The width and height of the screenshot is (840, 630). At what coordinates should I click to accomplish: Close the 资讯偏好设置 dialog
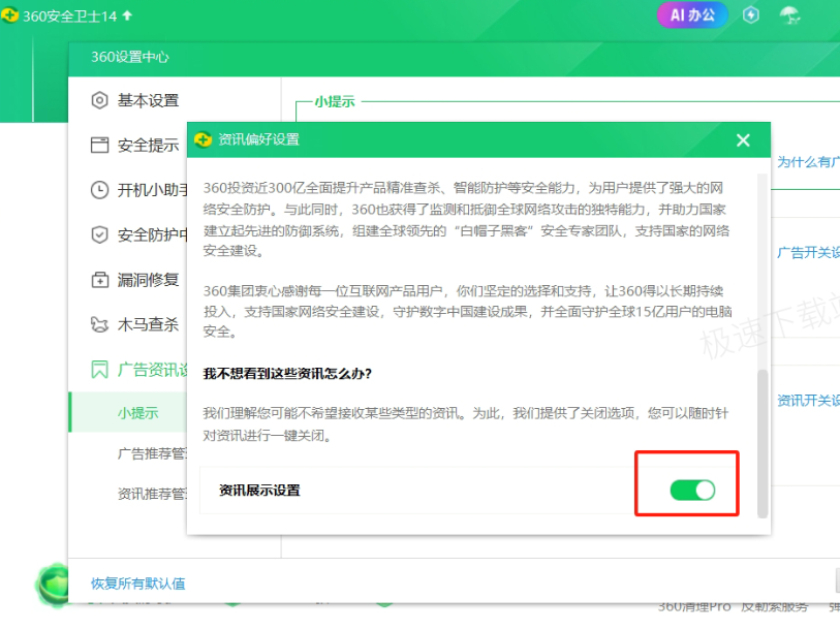pos(742,140)
